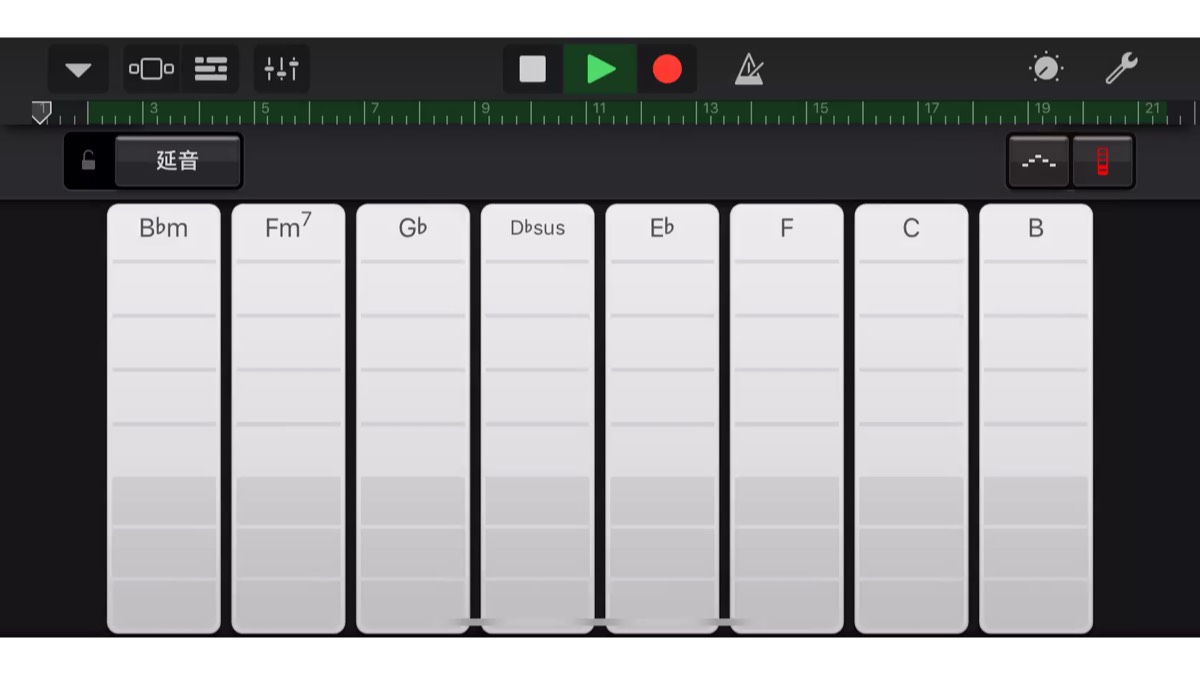Stop playback with the square button
Viewport: 1200px width, 675px height.
coord(532,69)
